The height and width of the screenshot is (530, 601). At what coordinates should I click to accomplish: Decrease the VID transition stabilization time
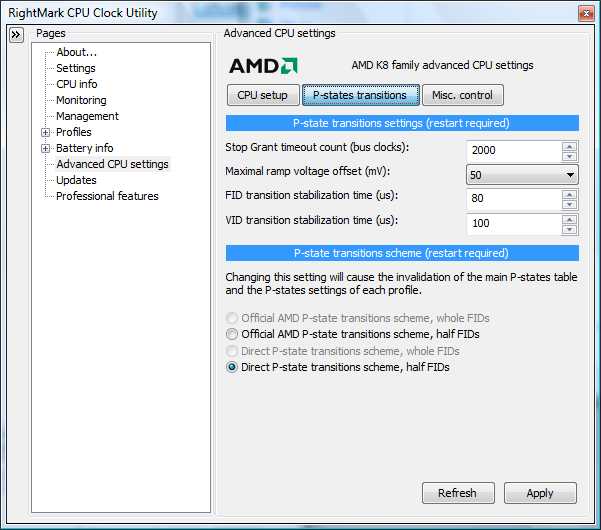point(569,229)
